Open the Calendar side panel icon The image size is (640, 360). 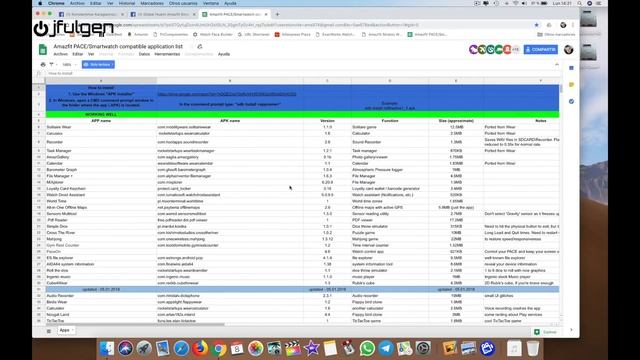click(x=571, y=68)
